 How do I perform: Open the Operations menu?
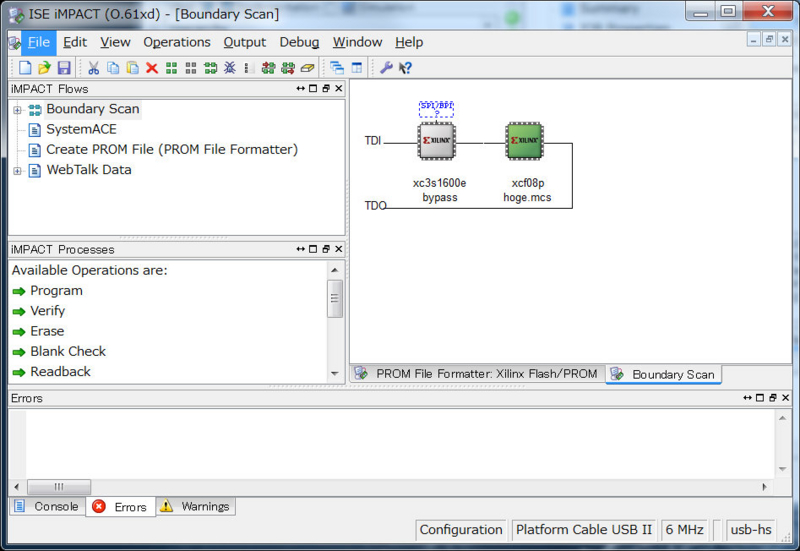(177, 42)
